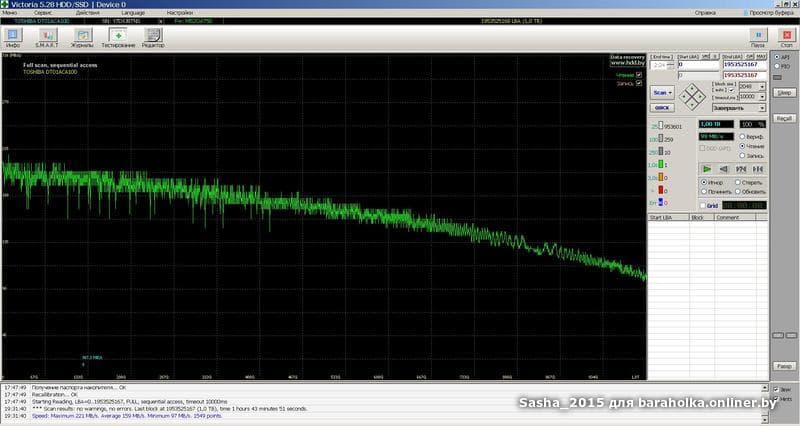Click the skip-forward scan navigation button
Viewport: 800px width, 426px height.
(758, 169)
